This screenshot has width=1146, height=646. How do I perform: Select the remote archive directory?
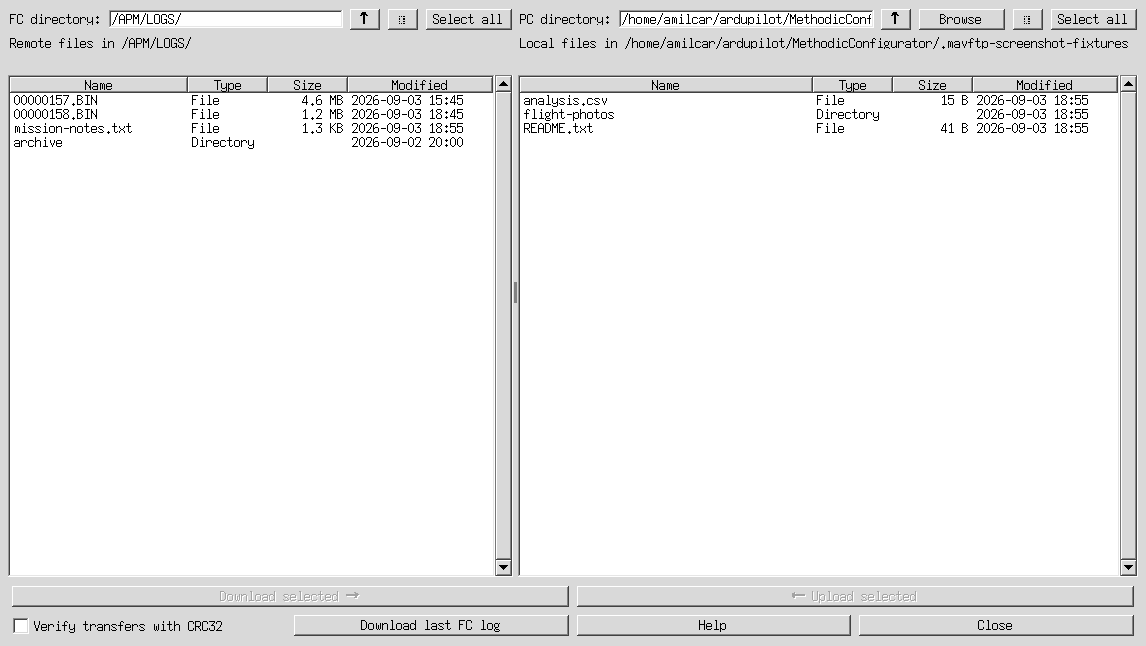[x=251, y=142]
